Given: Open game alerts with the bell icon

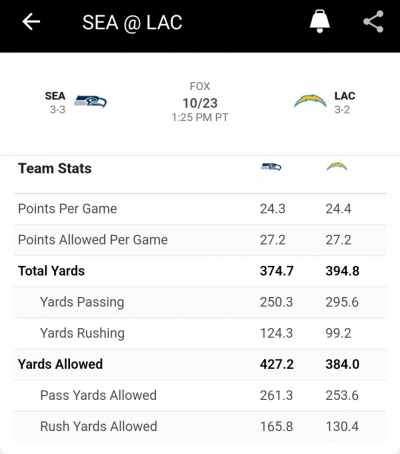Looking at the screenshot, I should pos(320,21).
